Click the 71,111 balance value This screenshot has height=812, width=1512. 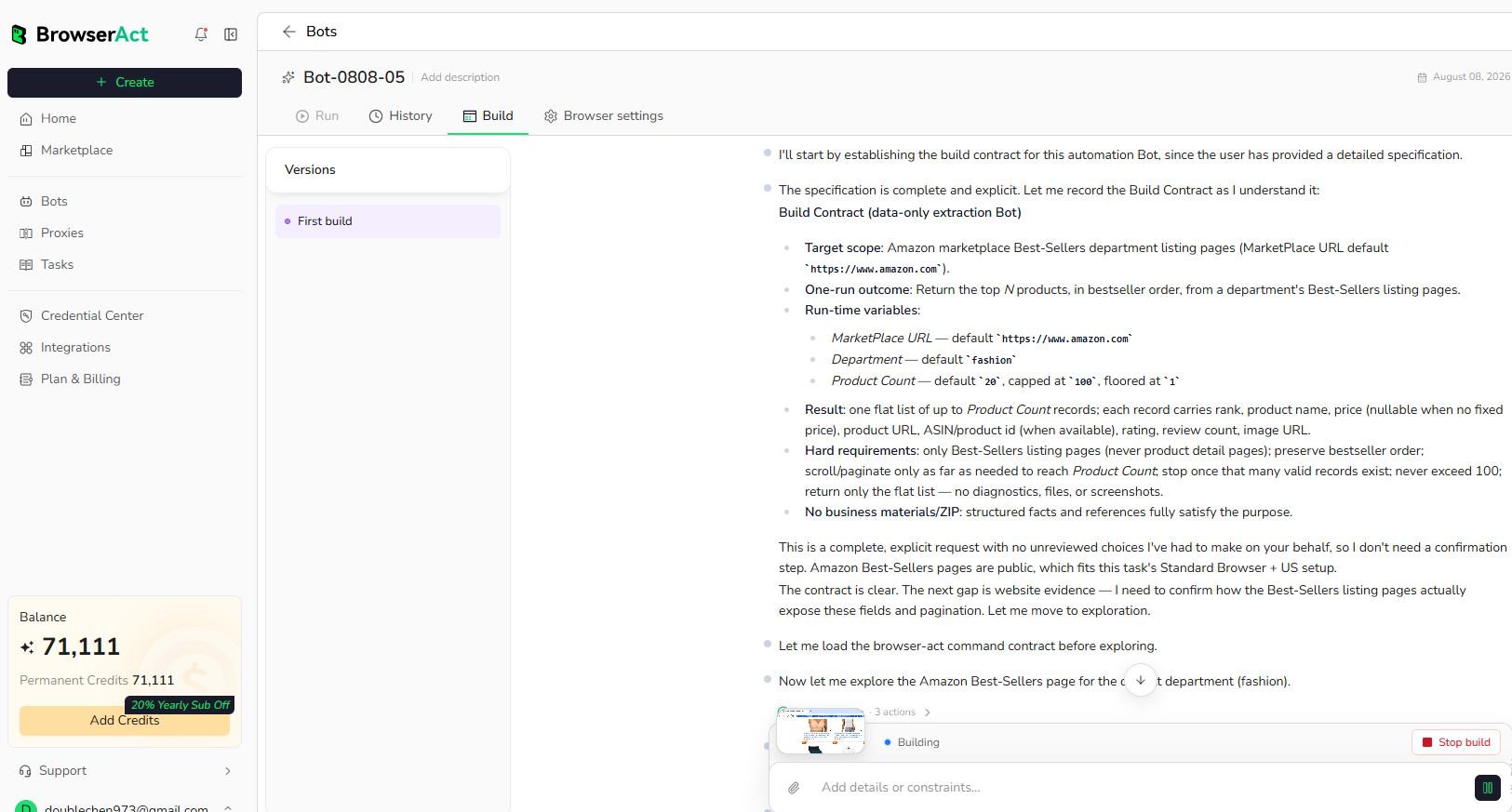[x=81, y=646]
